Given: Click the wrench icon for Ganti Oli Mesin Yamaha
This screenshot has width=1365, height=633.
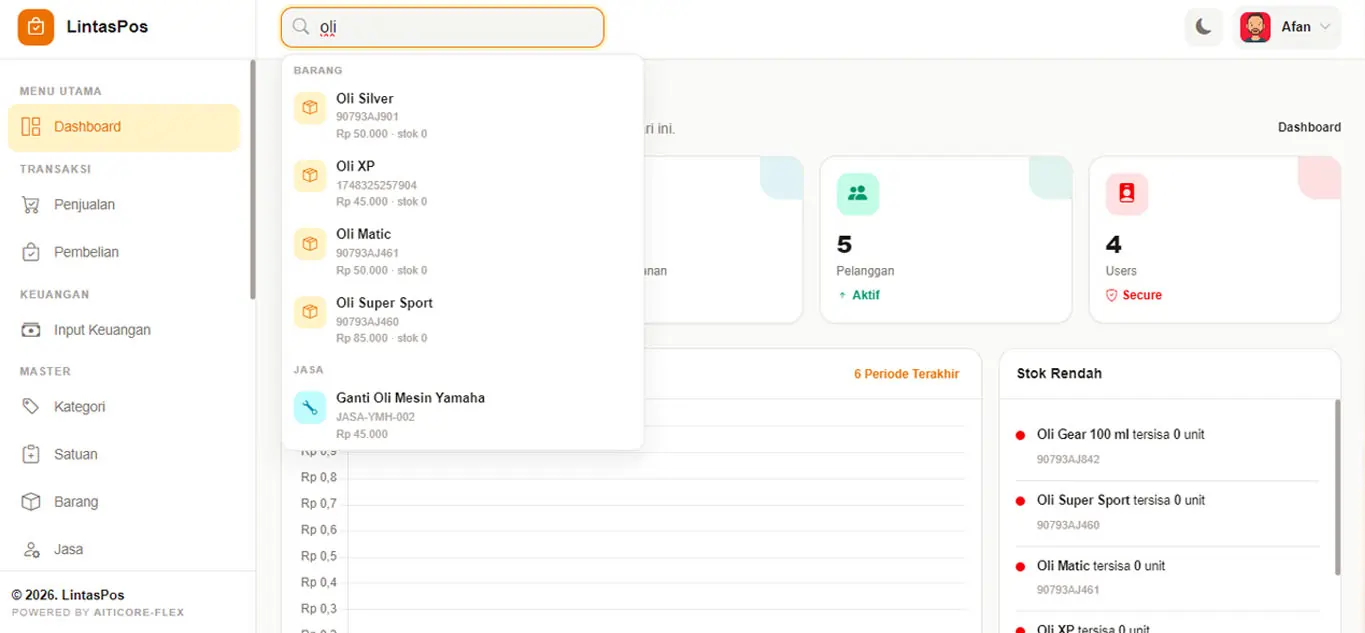Looking at the screenshot, I should (x=310, y=407).
